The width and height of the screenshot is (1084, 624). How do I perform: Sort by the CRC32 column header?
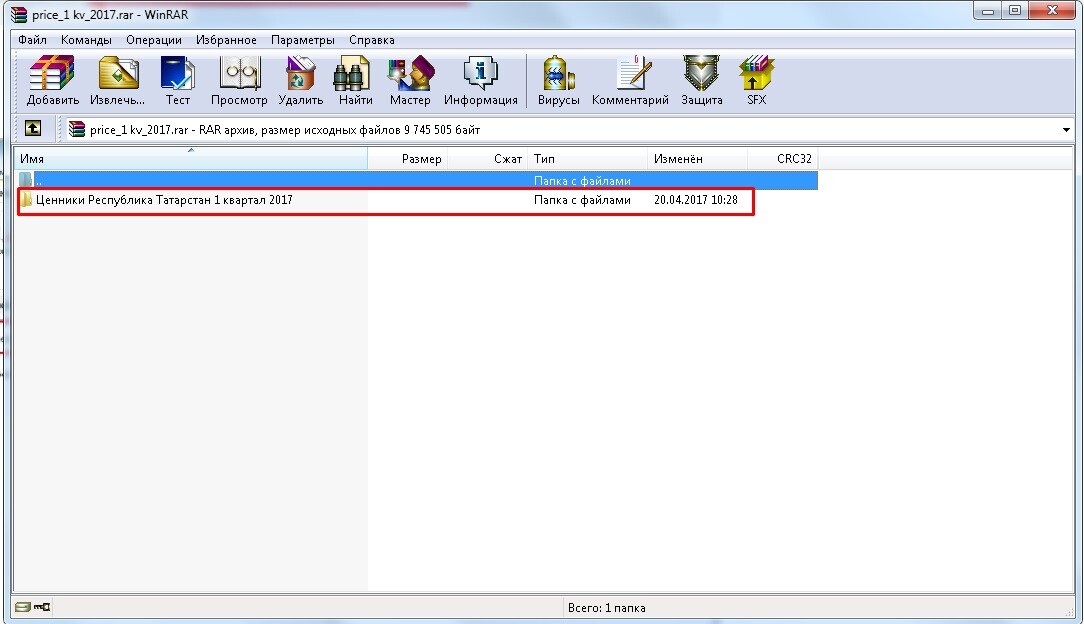click(x=783, y=159)
